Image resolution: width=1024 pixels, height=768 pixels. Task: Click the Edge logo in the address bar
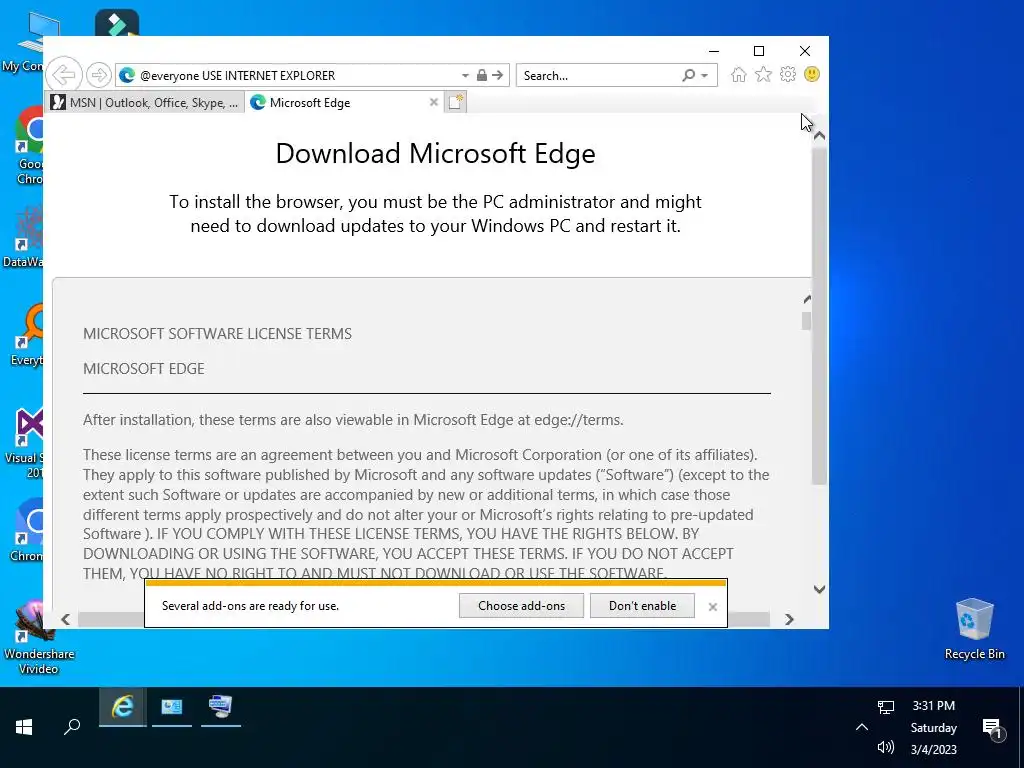(x=127, y=75)
